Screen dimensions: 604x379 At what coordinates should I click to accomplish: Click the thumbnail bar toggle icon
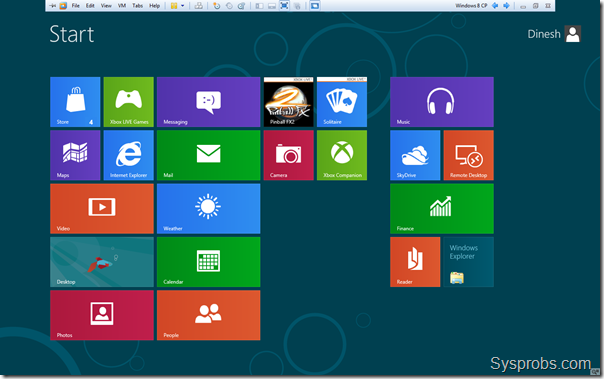pos(272,6)
